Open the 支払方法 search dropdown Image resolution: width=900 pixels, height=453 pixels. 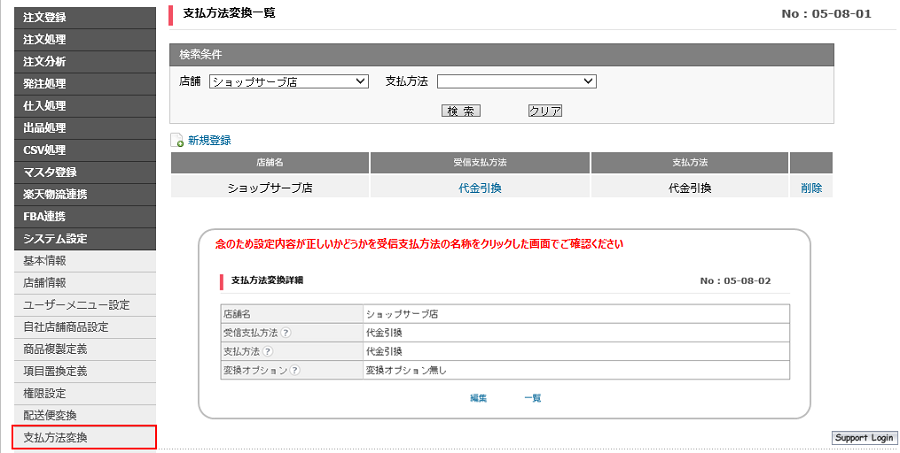517,82
